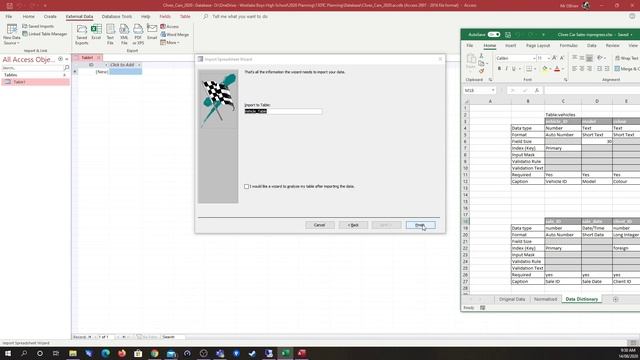The image size is (640, 360).
Task: Click Excel fill color bucket
Action: tap(544, 69)
